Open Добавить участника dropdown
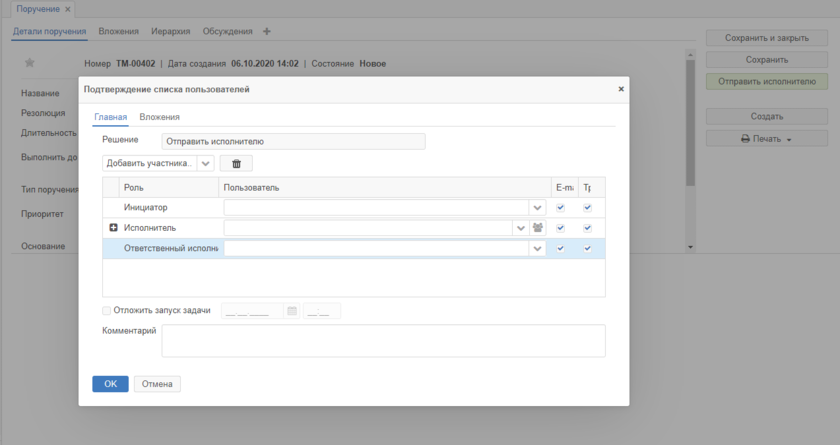840x445 pixels. click(206, 163)
